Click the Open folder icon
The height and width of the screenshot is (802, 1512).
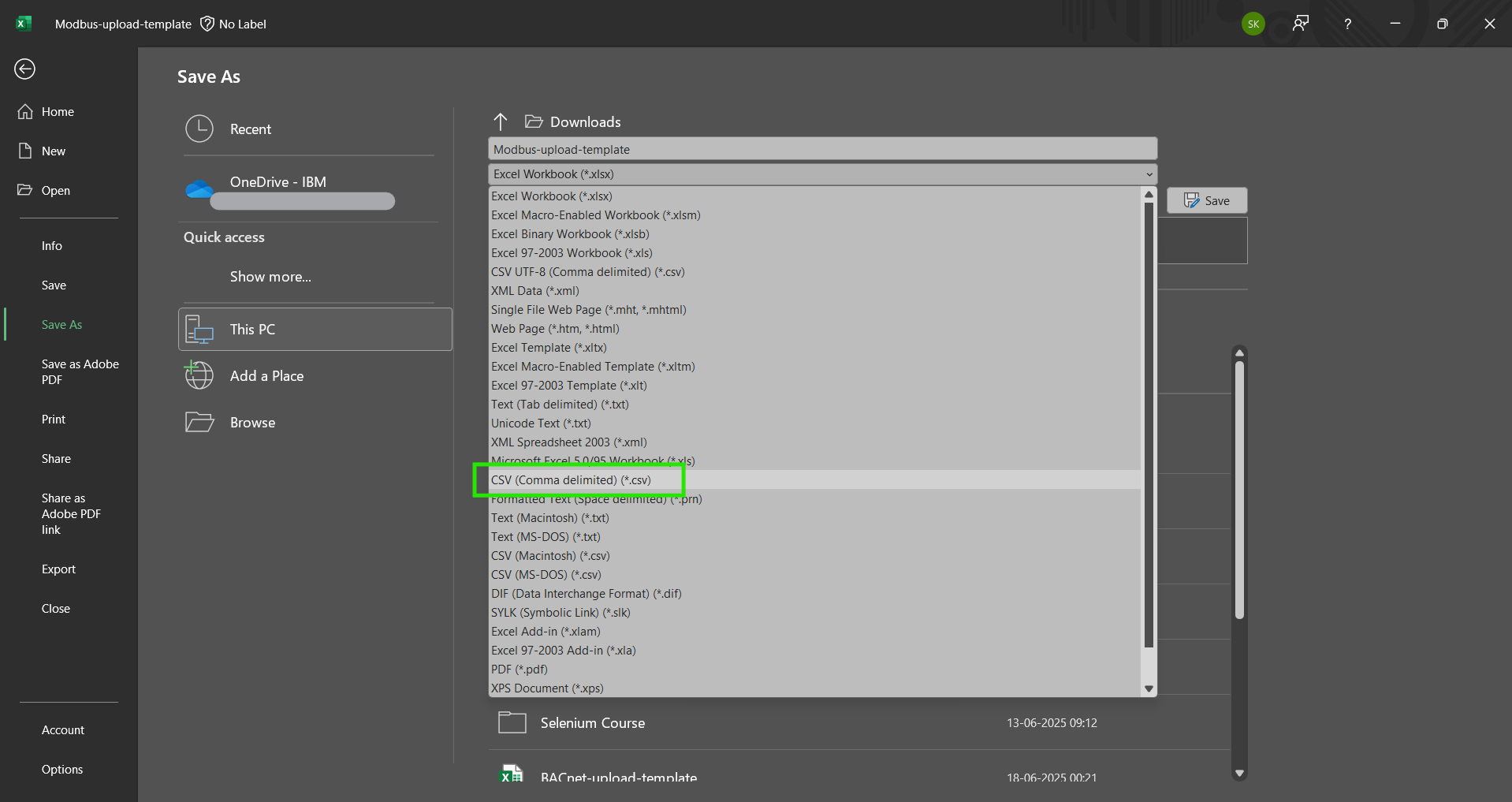(x=25, y=190)
